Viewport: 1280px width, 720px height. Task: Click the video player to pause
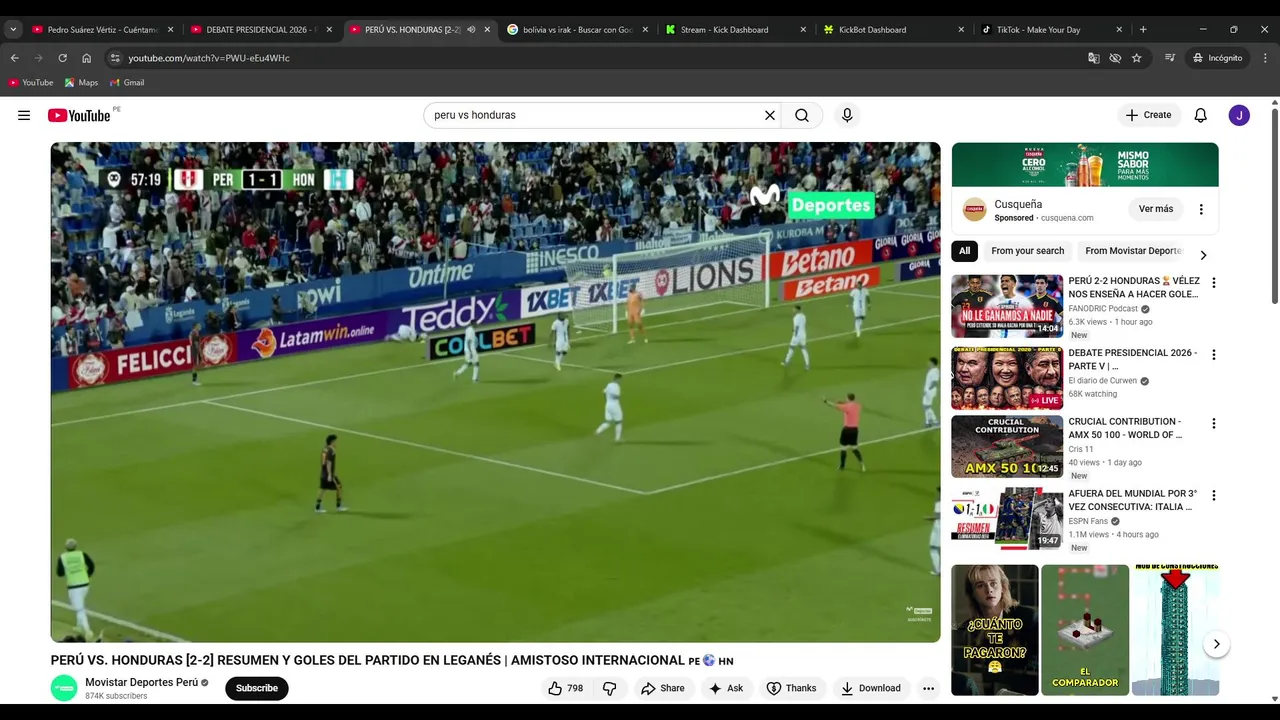tap(495, 392)
